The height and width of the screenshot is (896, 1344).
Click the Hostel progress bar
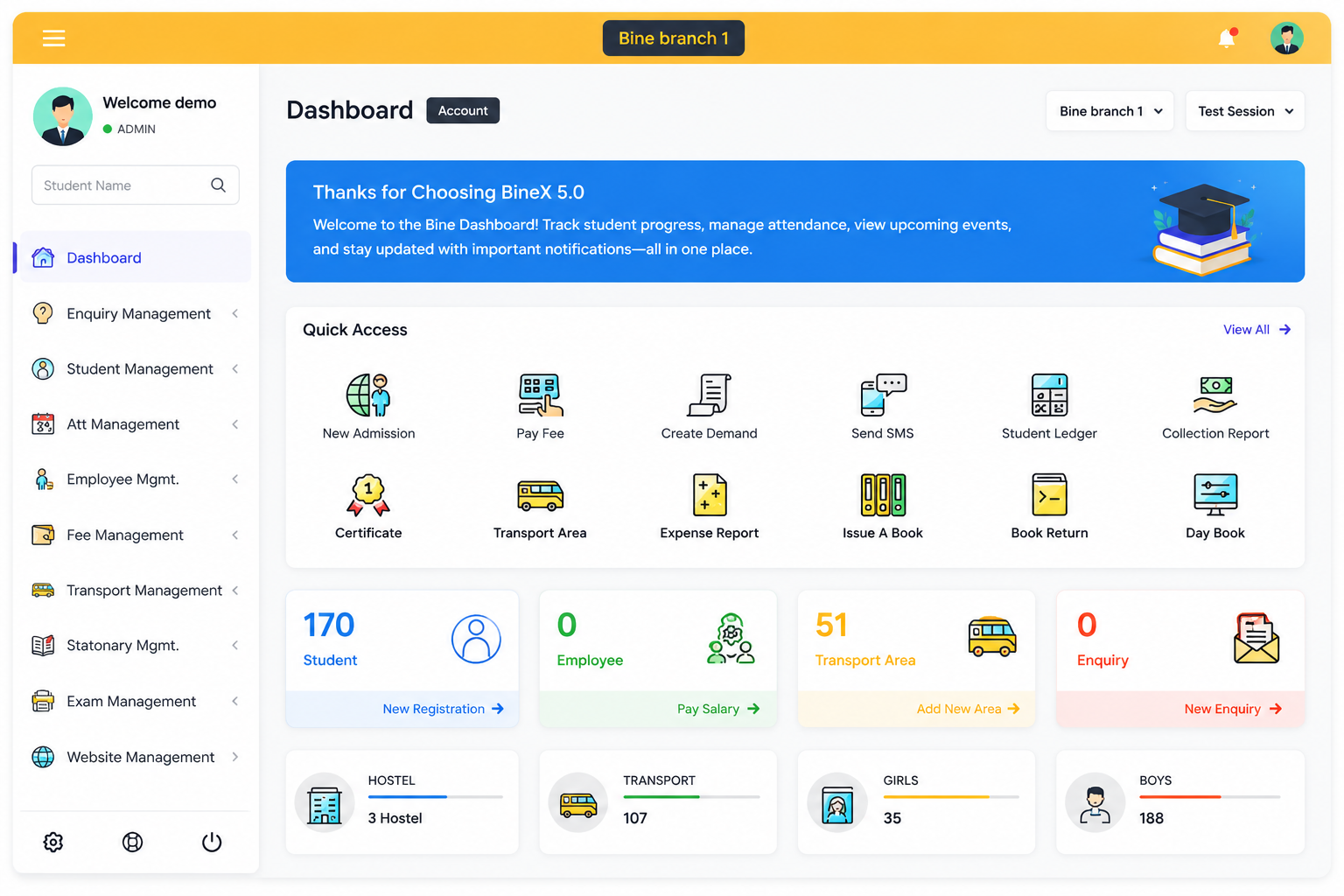click(x=435, y=797)
